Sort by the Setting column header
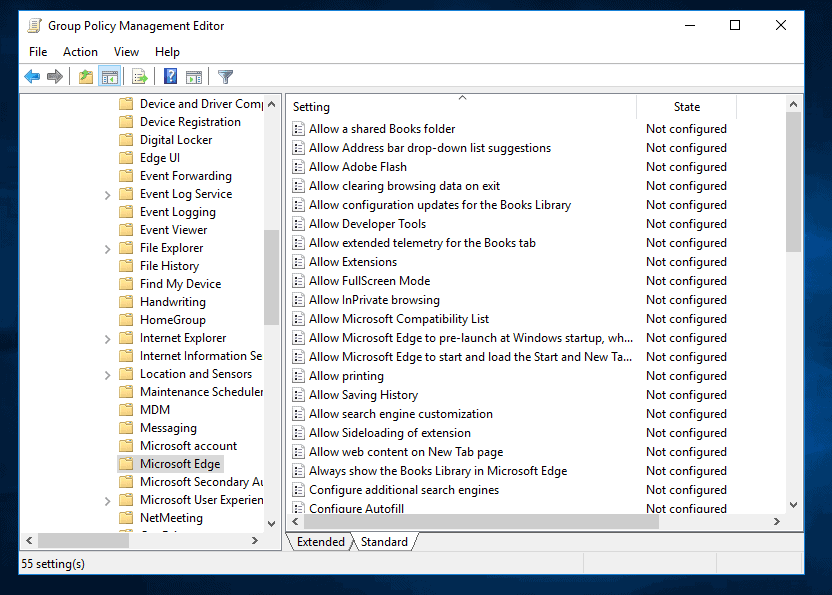This screenshot has width=832, height=595. (x=462, y=107)
